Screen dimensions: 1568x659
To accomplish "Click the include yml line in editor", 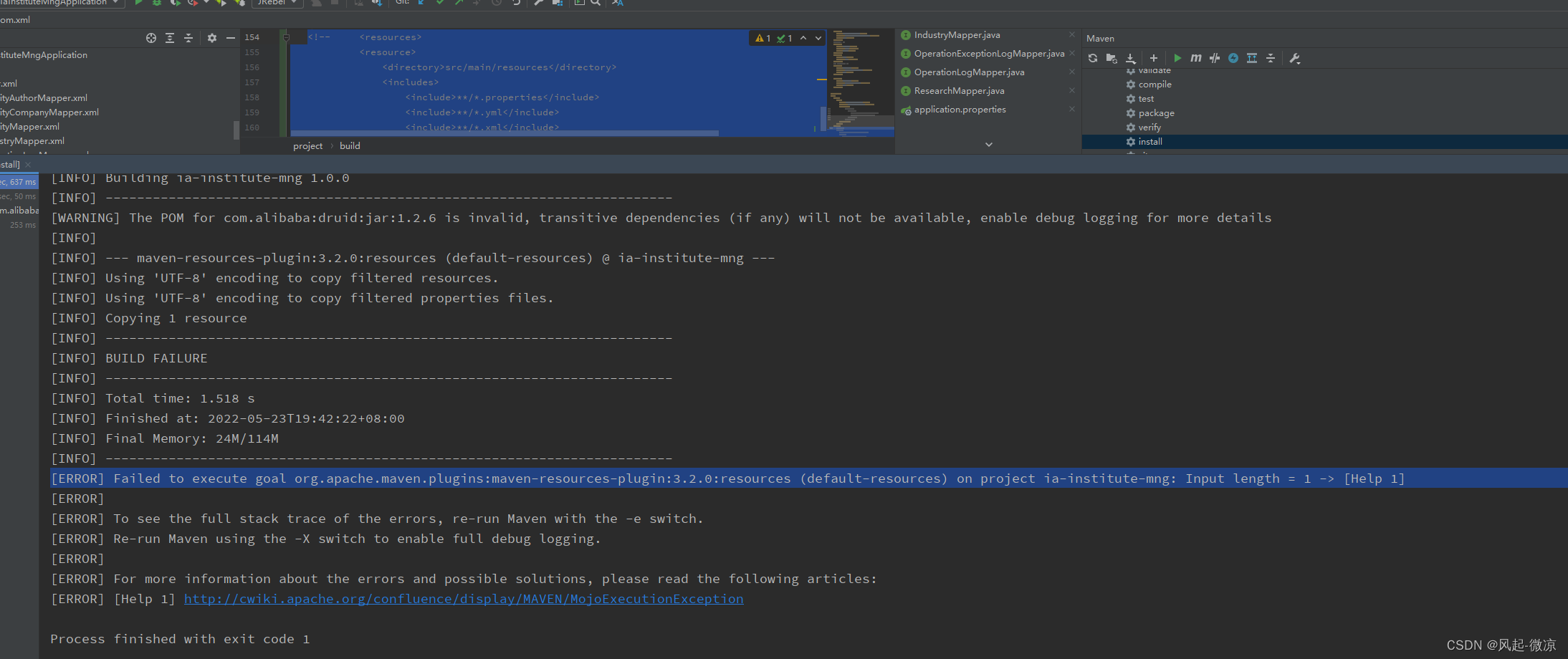I will click(482, 112).
